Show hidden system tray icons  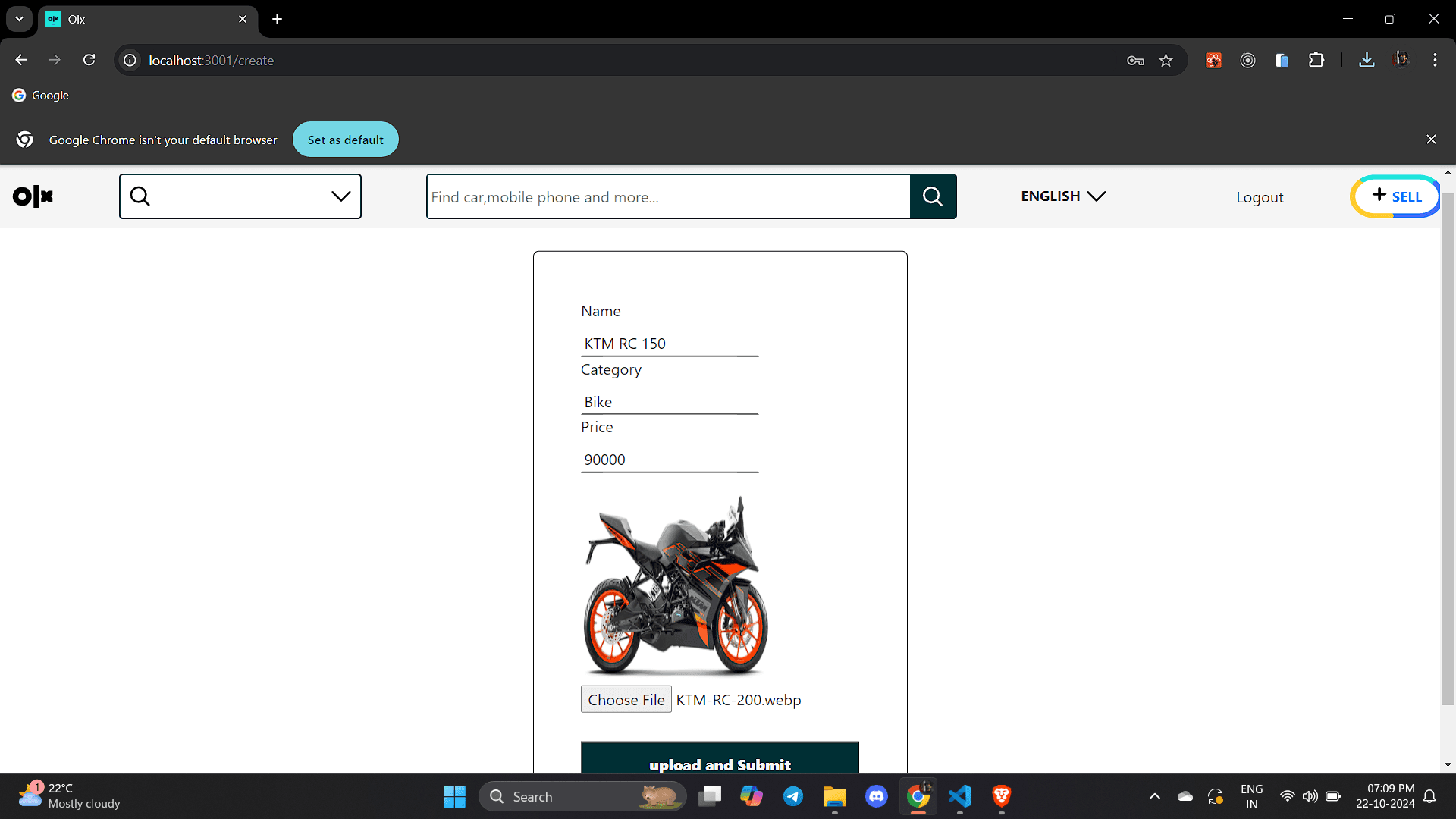click(1154, 796)
